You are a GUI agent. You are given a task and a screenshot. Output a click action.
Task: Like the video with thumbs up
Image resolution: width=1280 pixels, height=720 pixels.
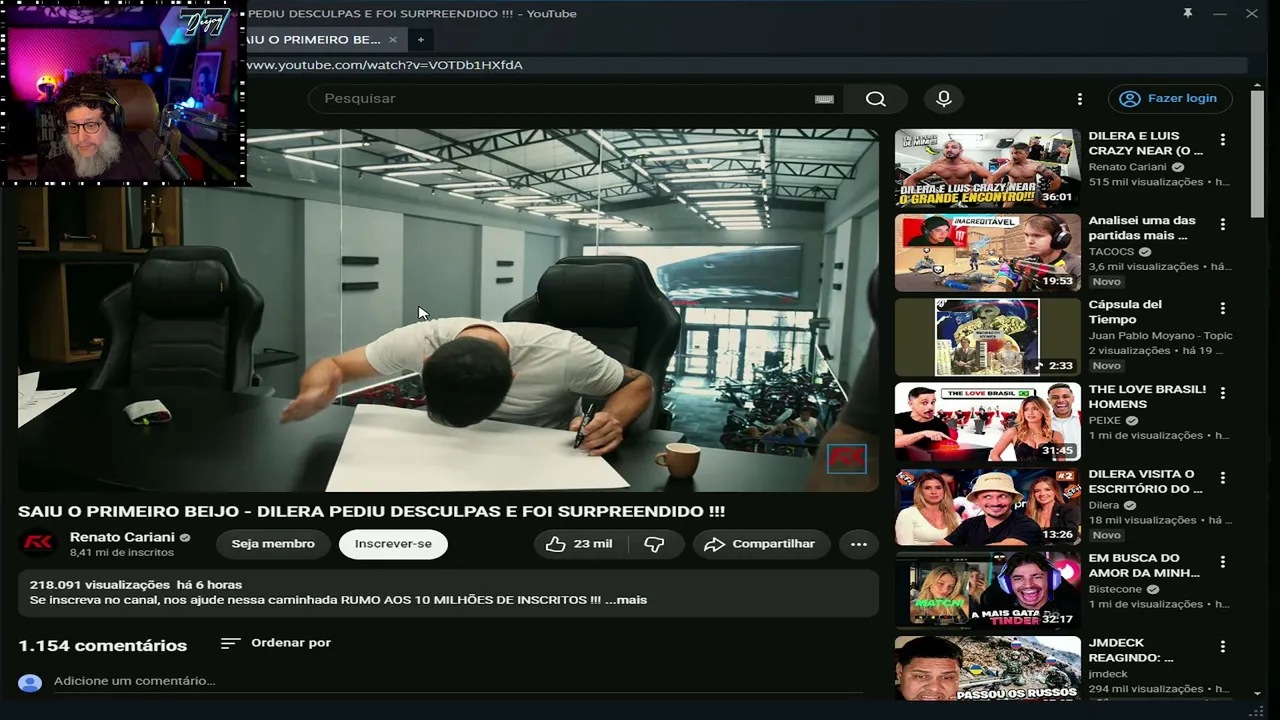(579, 544)
